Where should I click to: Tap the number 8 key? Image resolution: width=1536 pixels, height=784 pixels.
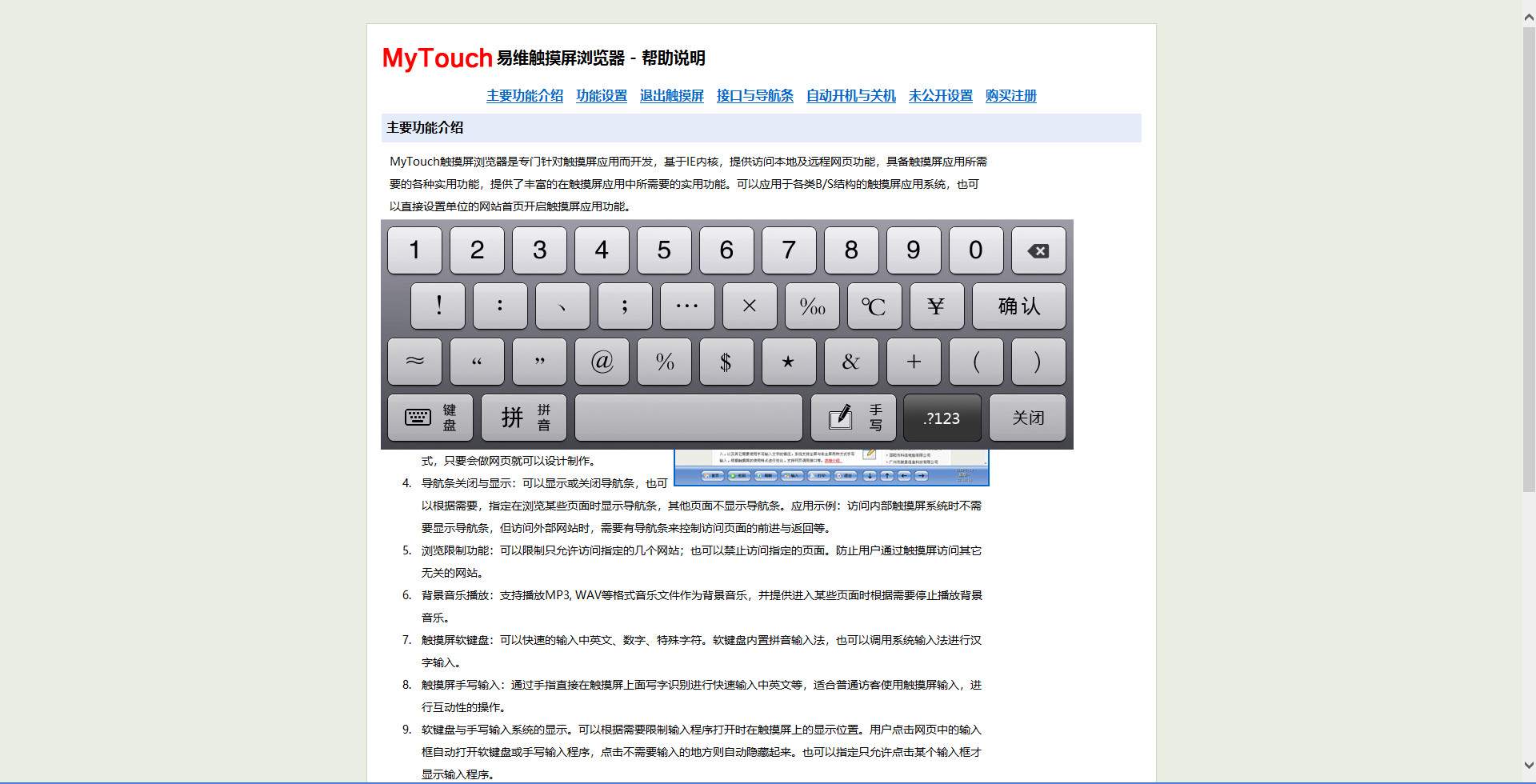[x=851, y=250]
